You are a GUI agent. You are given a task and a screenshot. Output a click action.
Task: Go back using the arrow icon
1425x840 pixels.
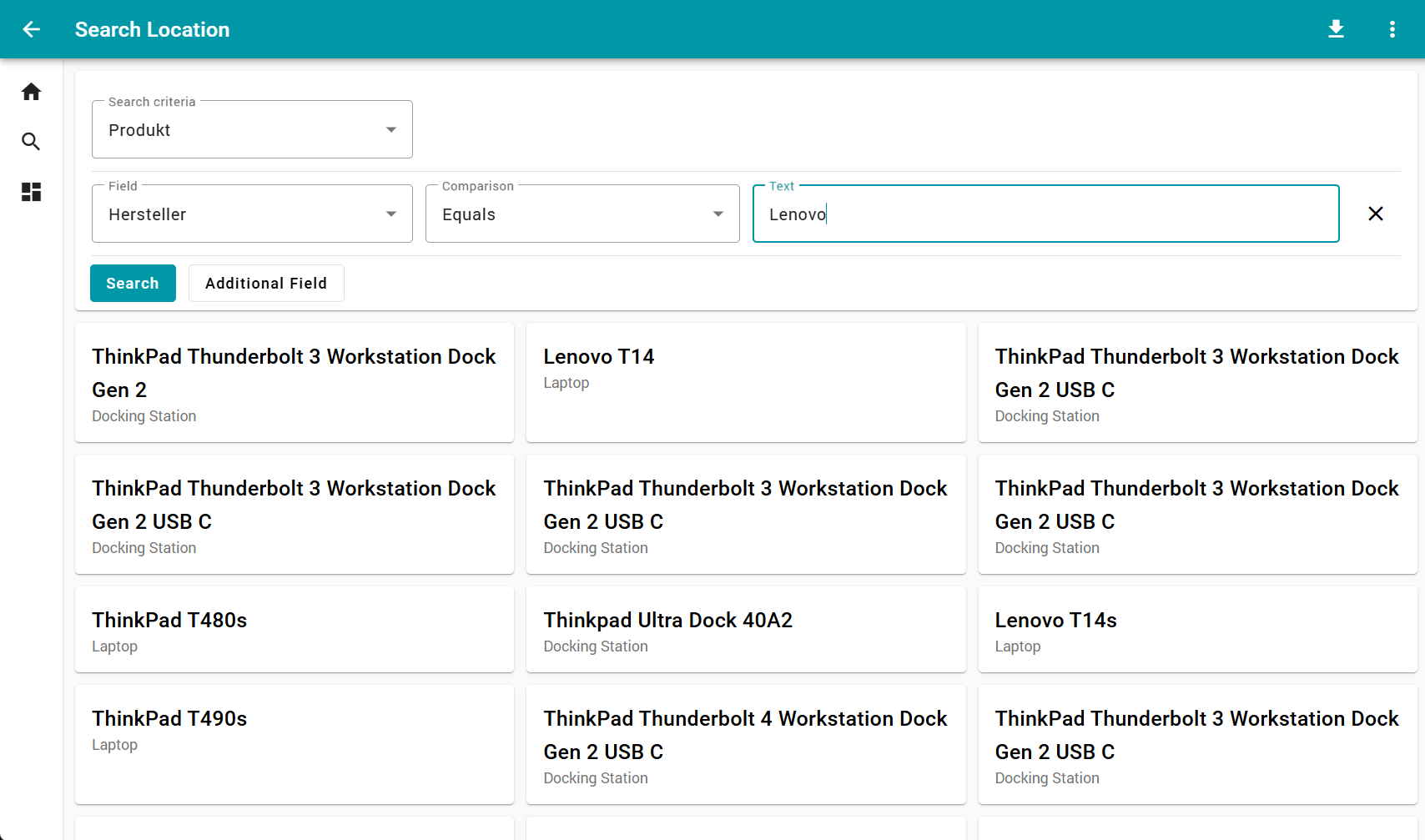click(x=31, y=29)
